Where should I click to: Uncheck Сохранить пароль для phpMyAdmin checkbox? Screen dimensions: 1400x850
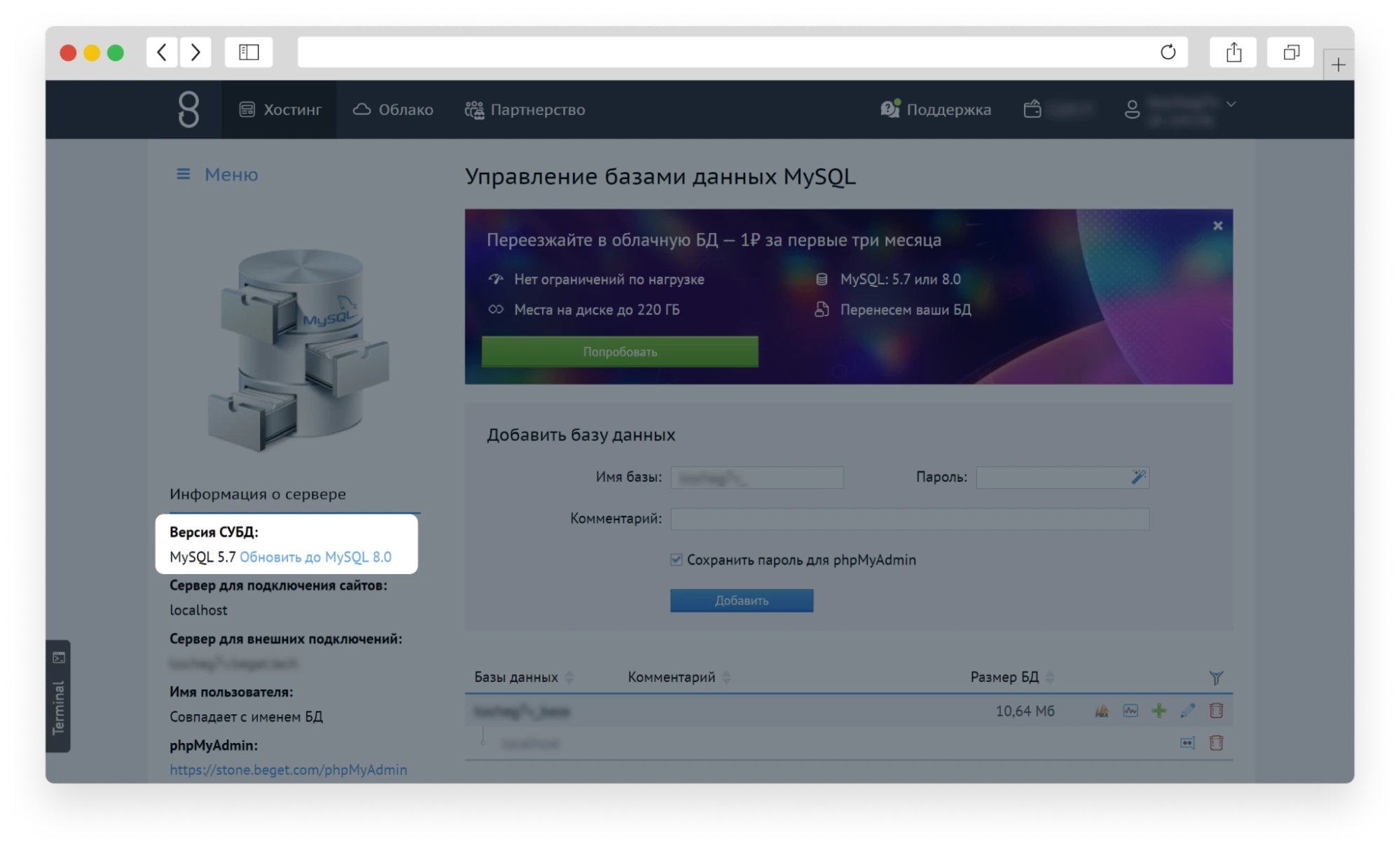(x=677, y=559)
